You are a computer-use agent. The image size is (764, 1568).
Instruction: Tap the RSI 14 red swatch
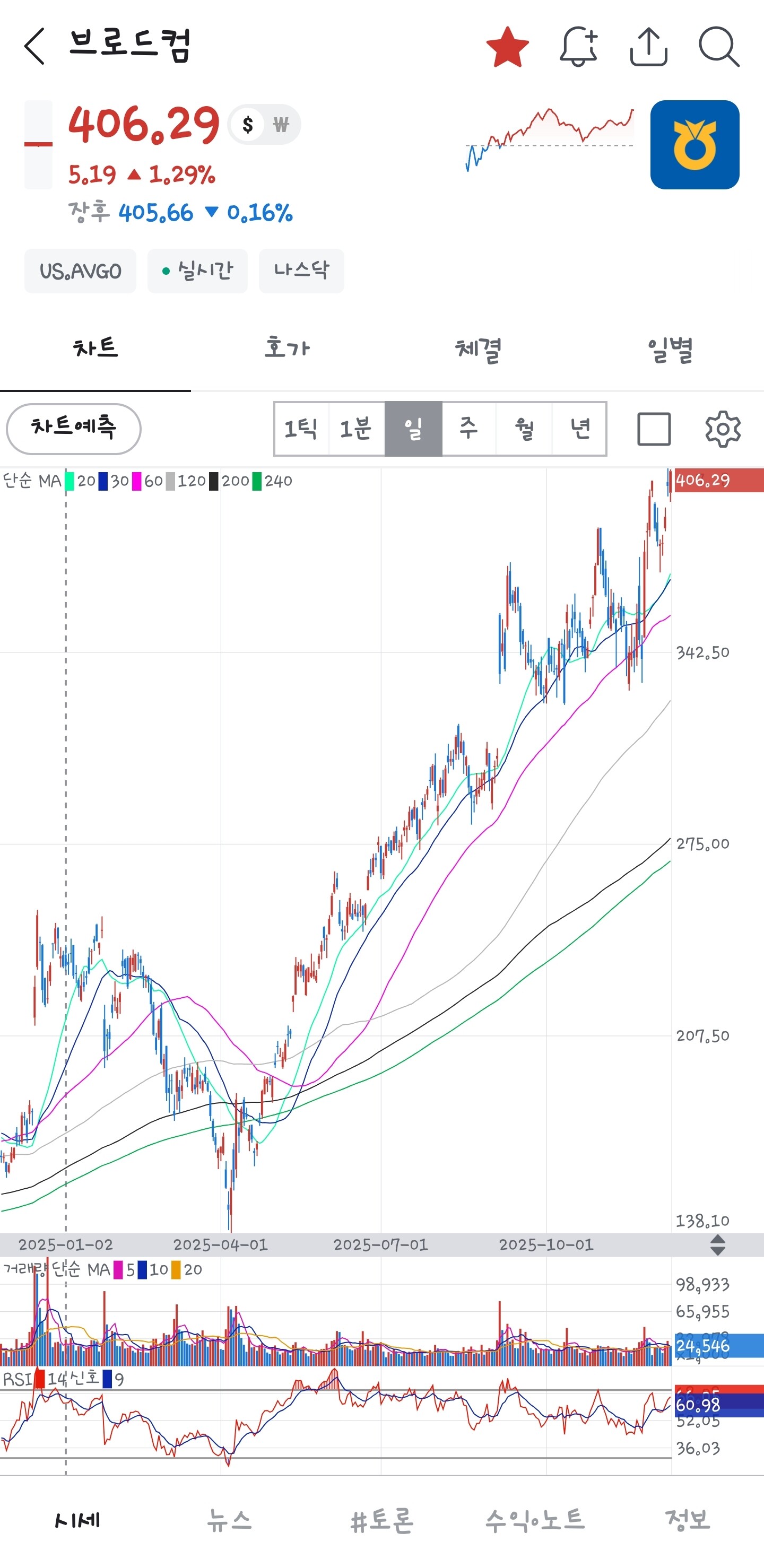point(40,1379)
